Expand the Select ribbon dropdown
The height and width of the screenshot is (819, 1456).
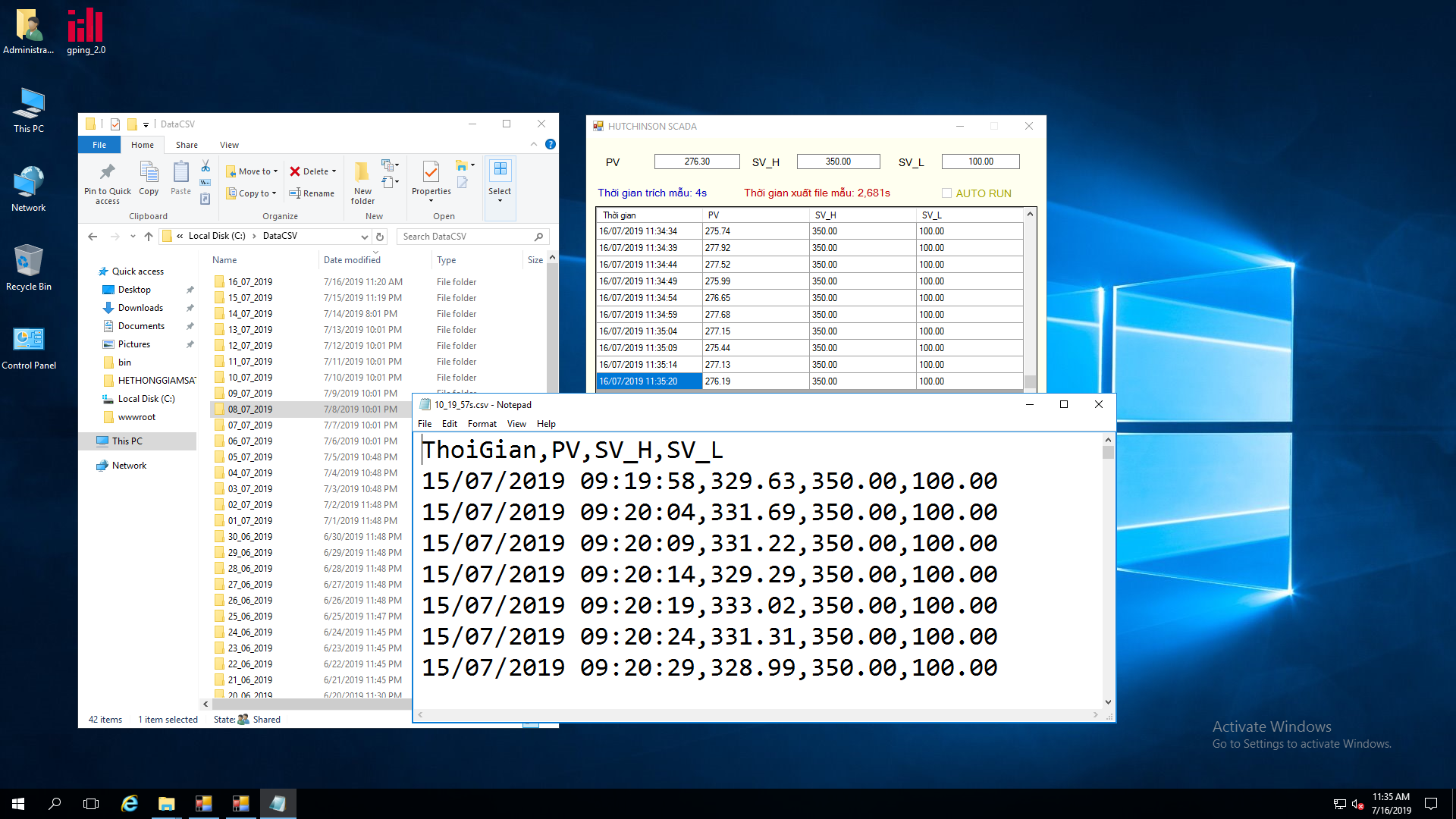pos(500,199)
